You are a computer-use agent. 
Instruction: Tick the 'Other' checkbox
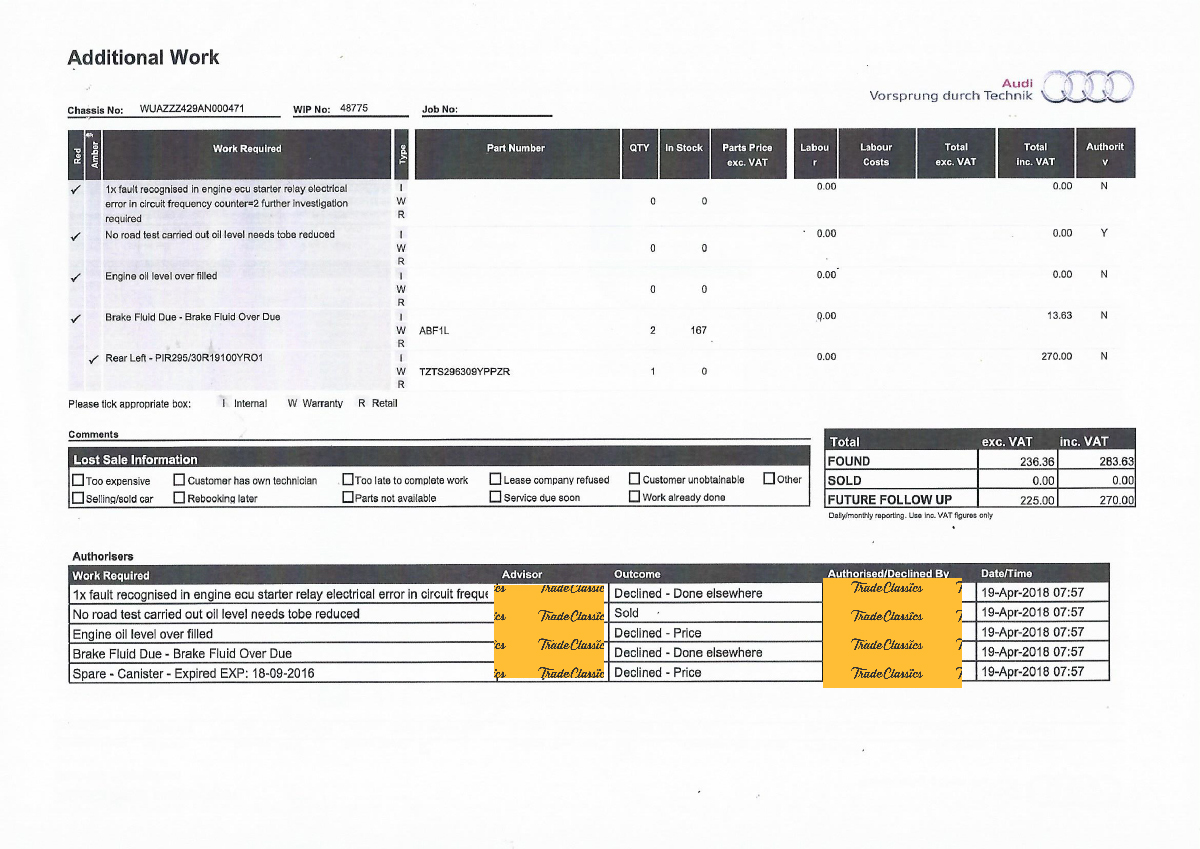point(769,478)
